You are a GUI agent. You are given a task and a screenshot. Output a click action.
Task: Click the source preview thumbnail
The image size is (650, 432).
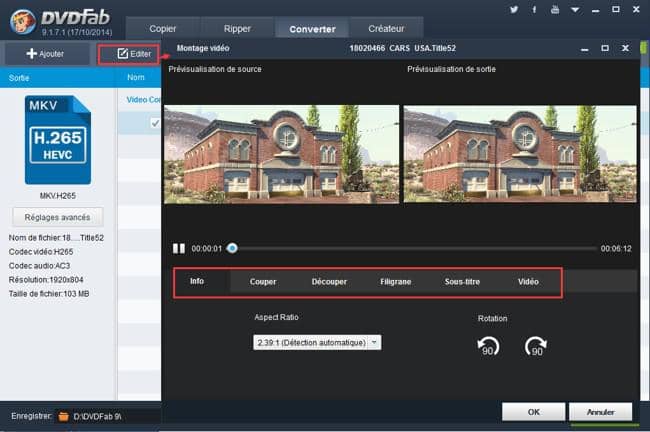[281, 154]
